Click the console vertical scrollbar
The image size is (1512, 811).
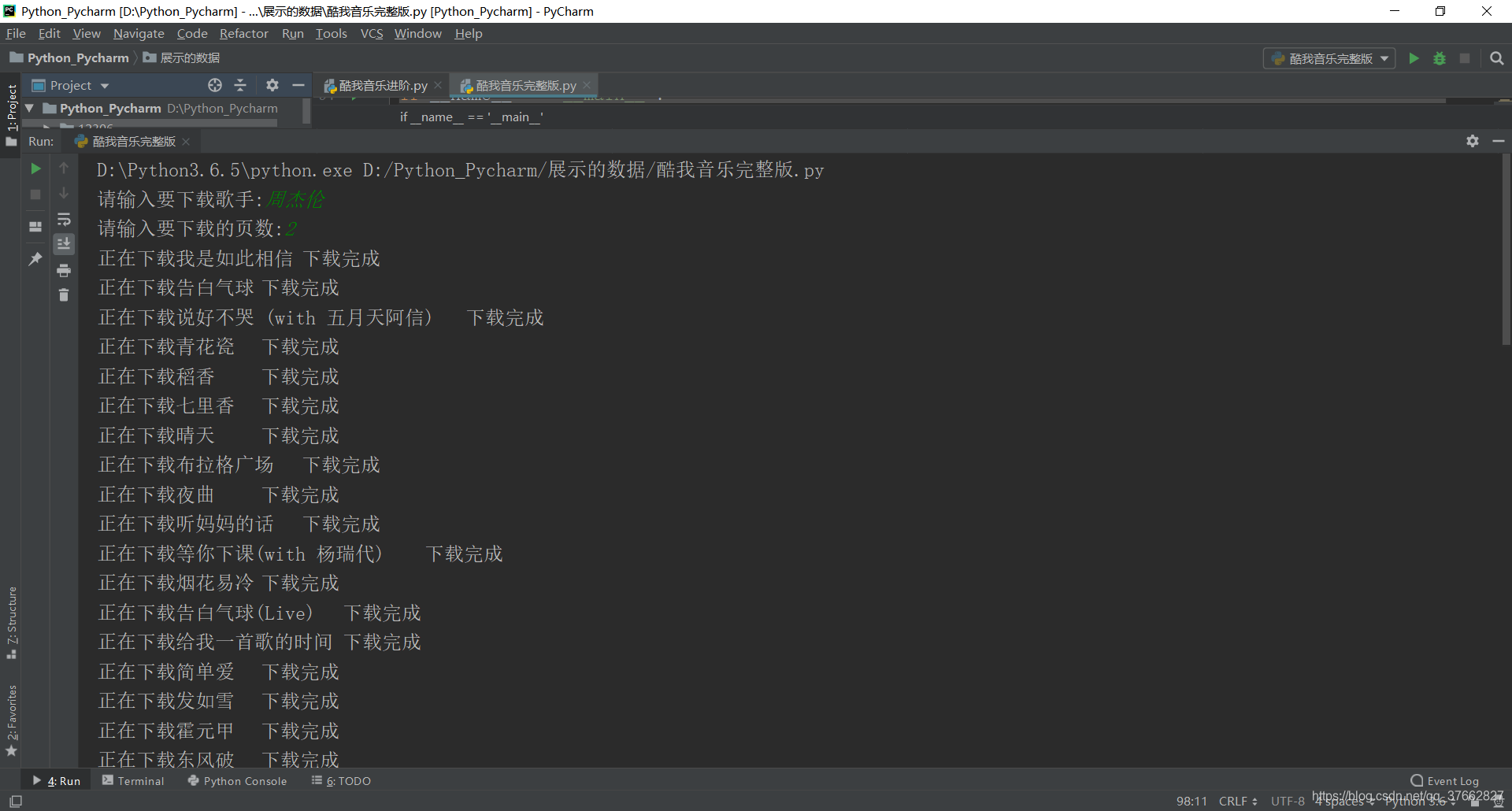click(x=1506, y=250)
